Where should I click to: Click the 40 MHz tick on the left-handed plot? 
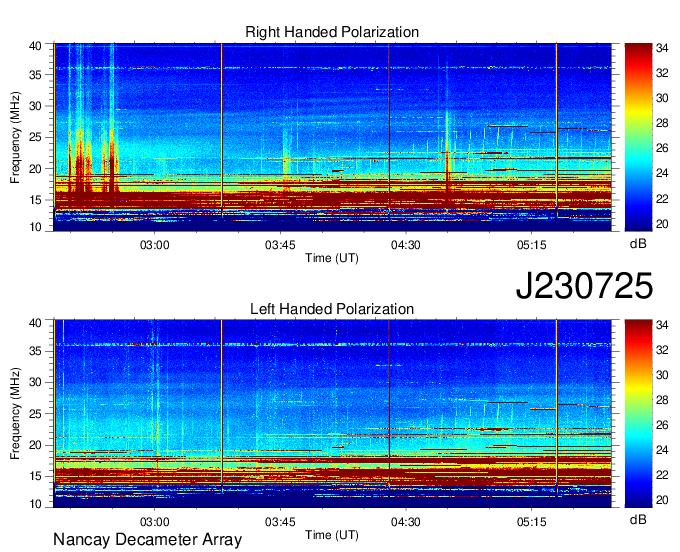tap(36, 323)
